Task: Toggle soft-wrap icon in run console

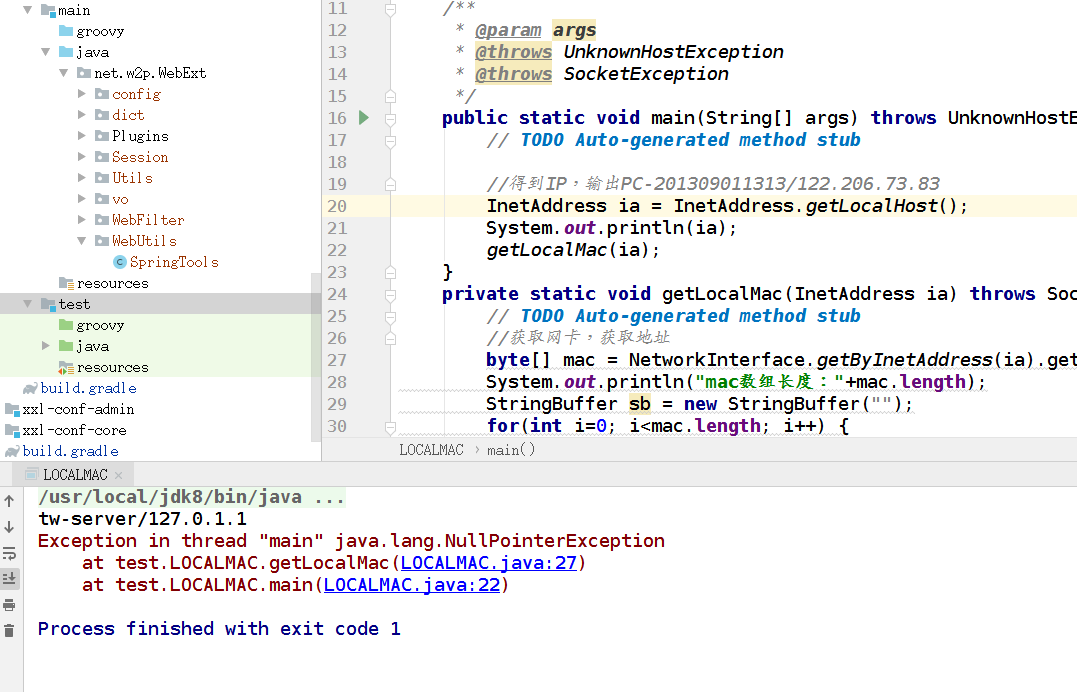Action: point(9,553)
